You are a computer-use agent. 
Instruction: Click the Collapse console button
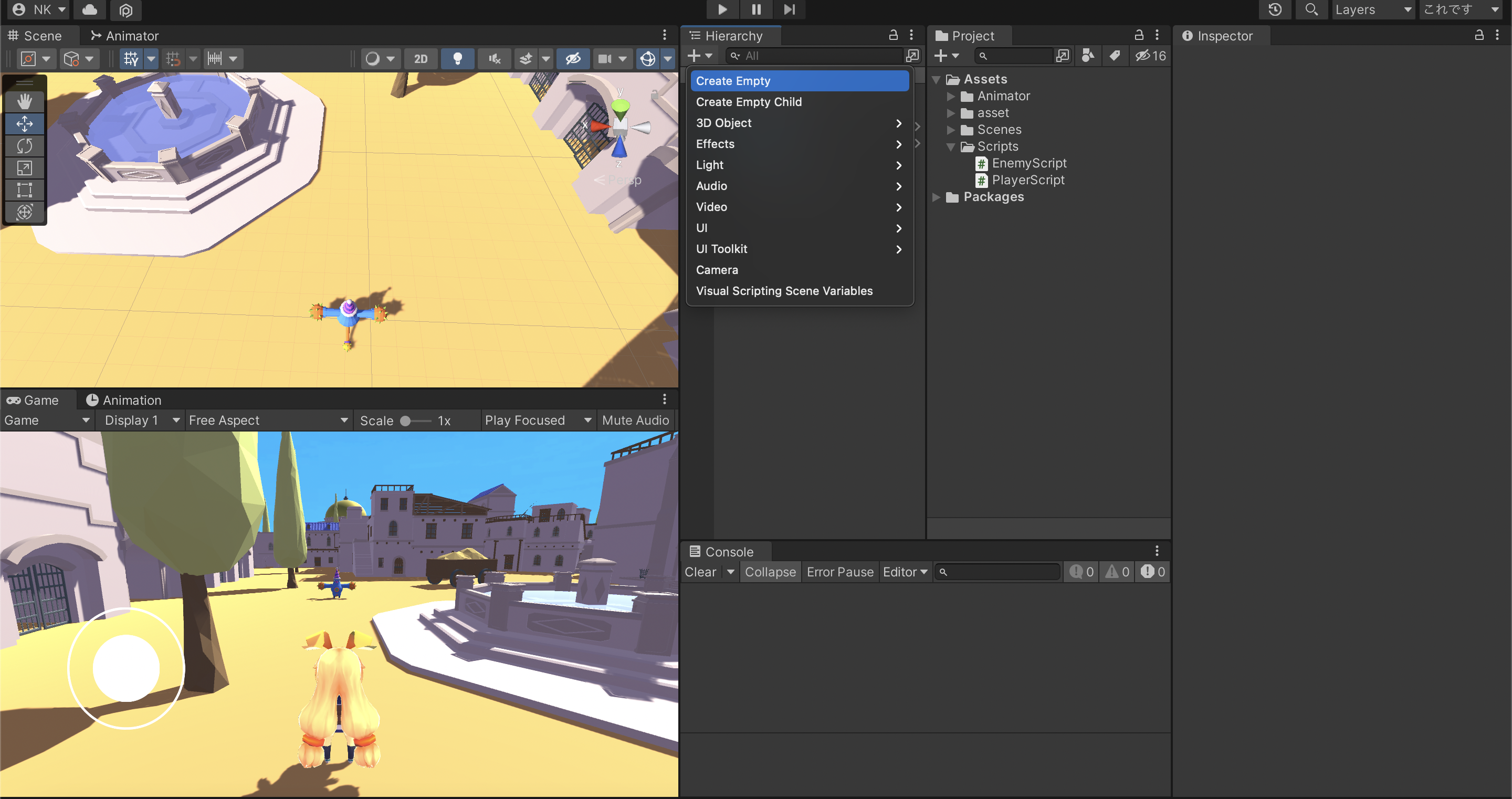point(770,572)
